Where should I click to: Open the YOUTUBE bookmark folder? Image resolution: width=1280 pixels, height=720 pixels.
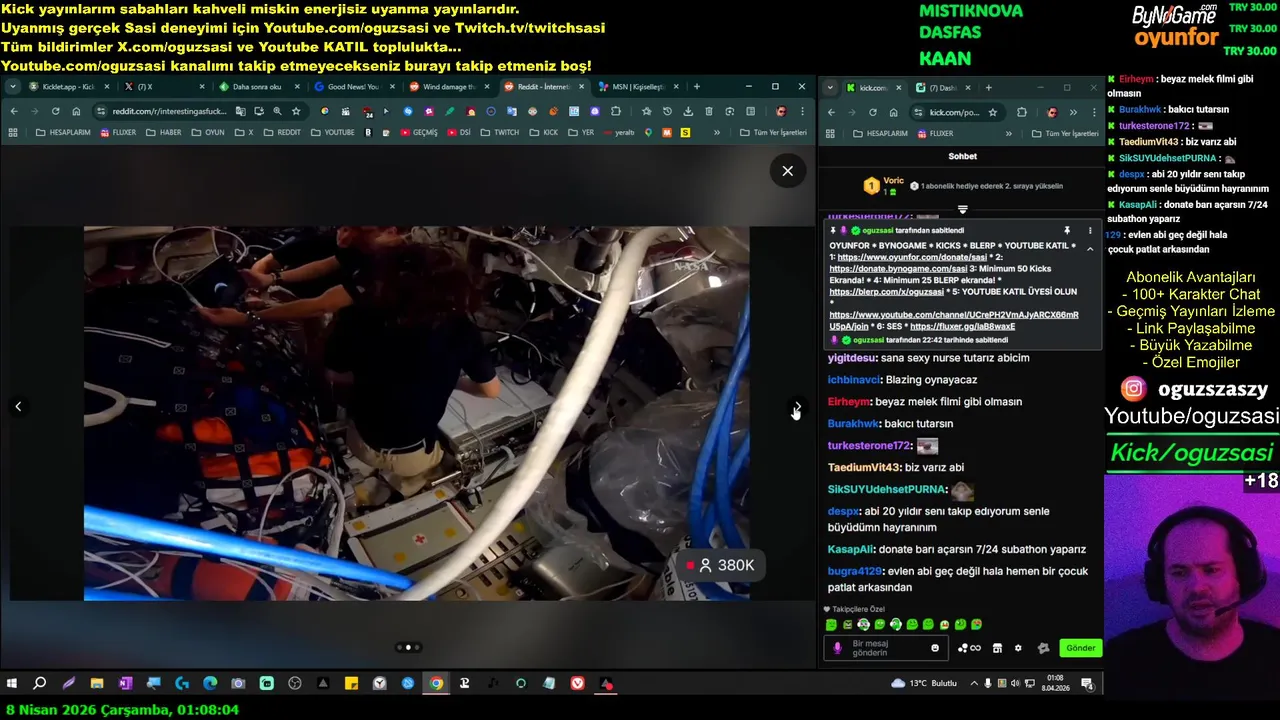click(x=332, y=132)
